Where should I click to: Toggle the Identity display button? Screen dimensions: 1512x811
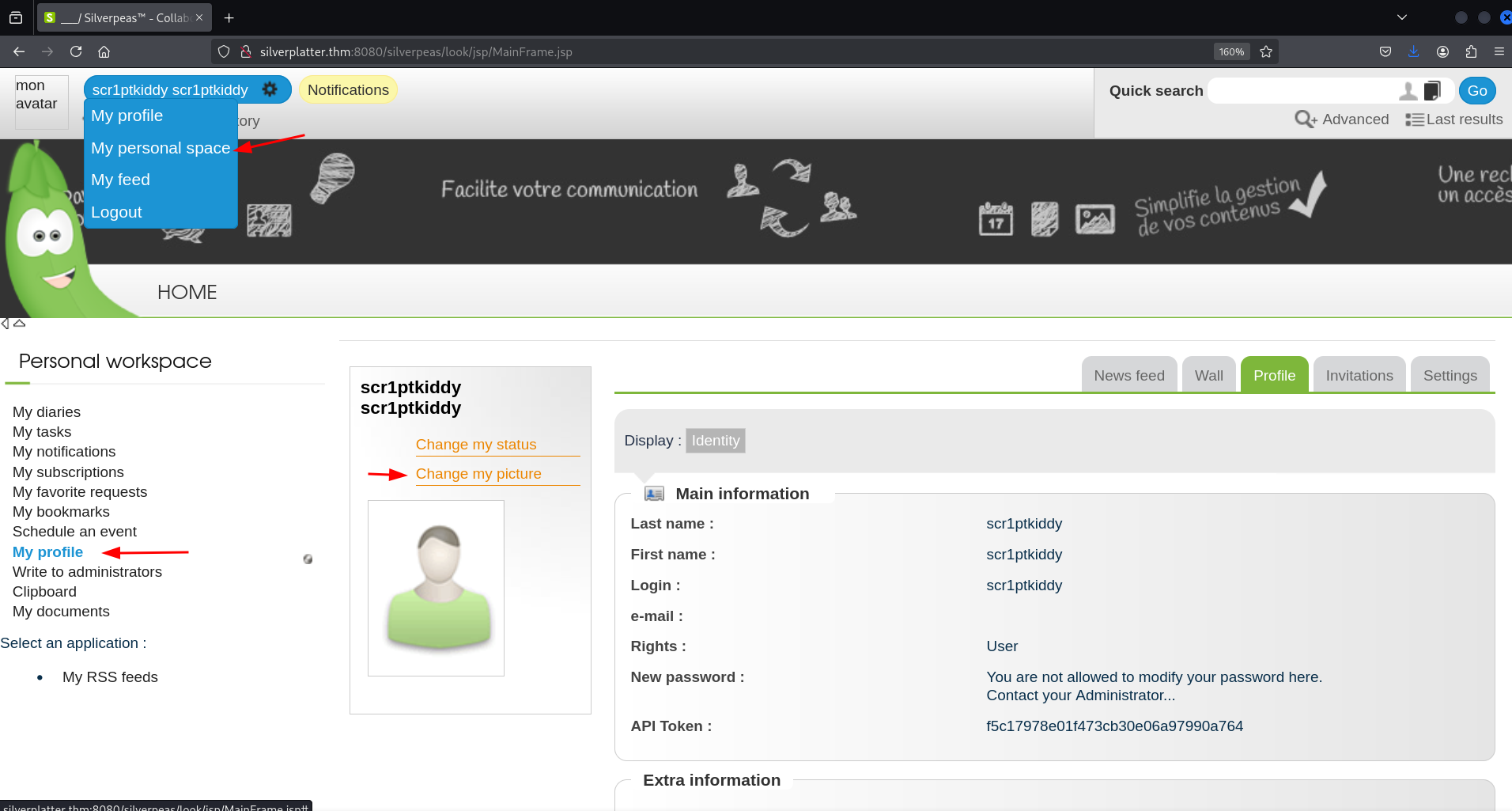716,441
